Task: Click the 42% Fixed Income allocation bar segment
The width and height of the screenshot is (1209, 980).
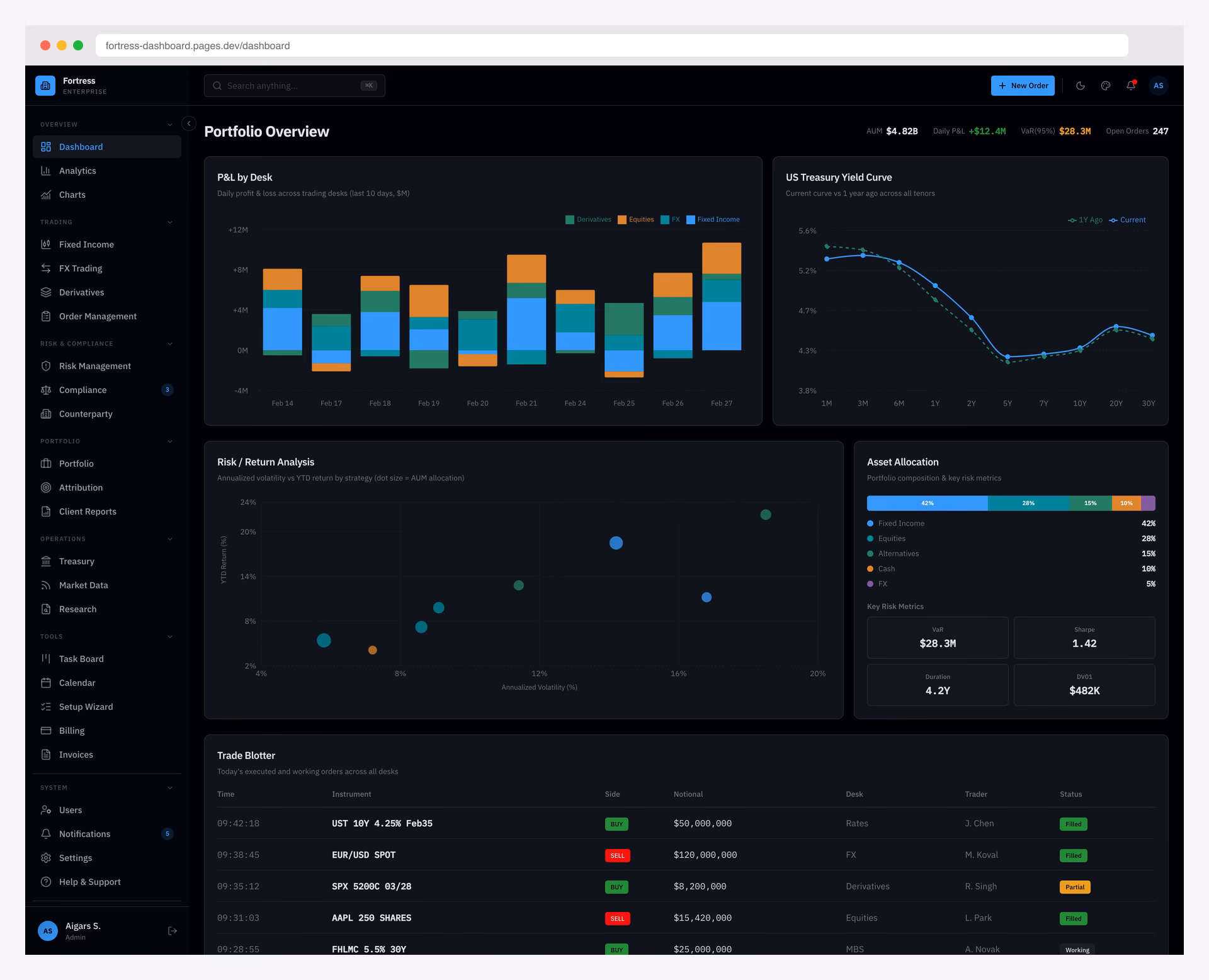Action: pos(928,503)
